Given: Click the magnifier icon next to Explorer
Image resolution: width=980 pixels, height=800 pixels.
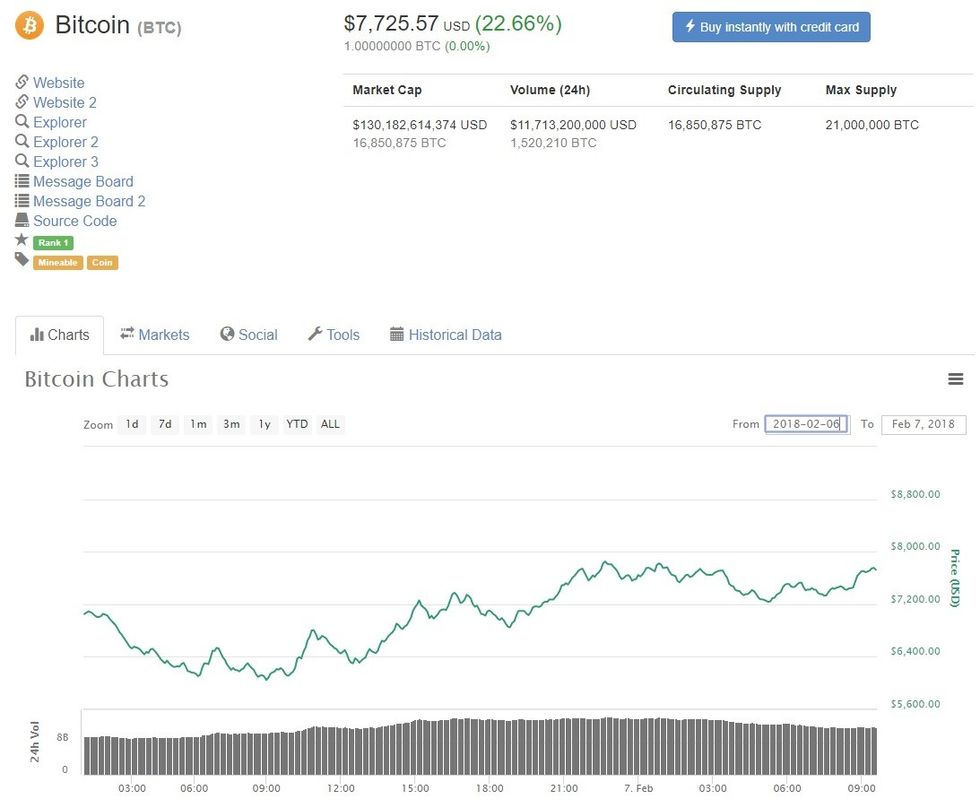Looking at the screenshot, I should tap(22, 122).
